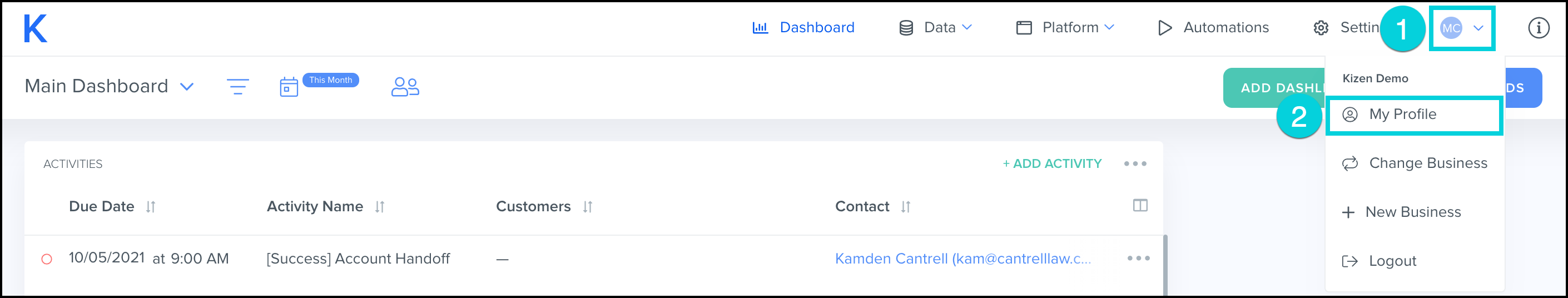Sort activities by Activity Name
This screenshot has width=1568, height=298.
(x=380, y=207)
